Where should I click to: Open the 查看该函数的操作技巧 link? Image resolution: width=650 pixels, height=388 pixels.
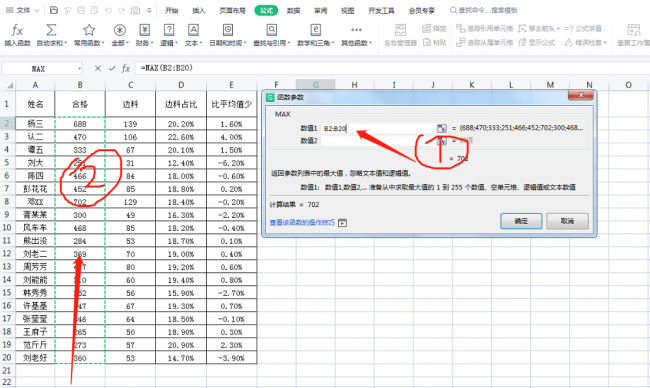click(302, 223)
